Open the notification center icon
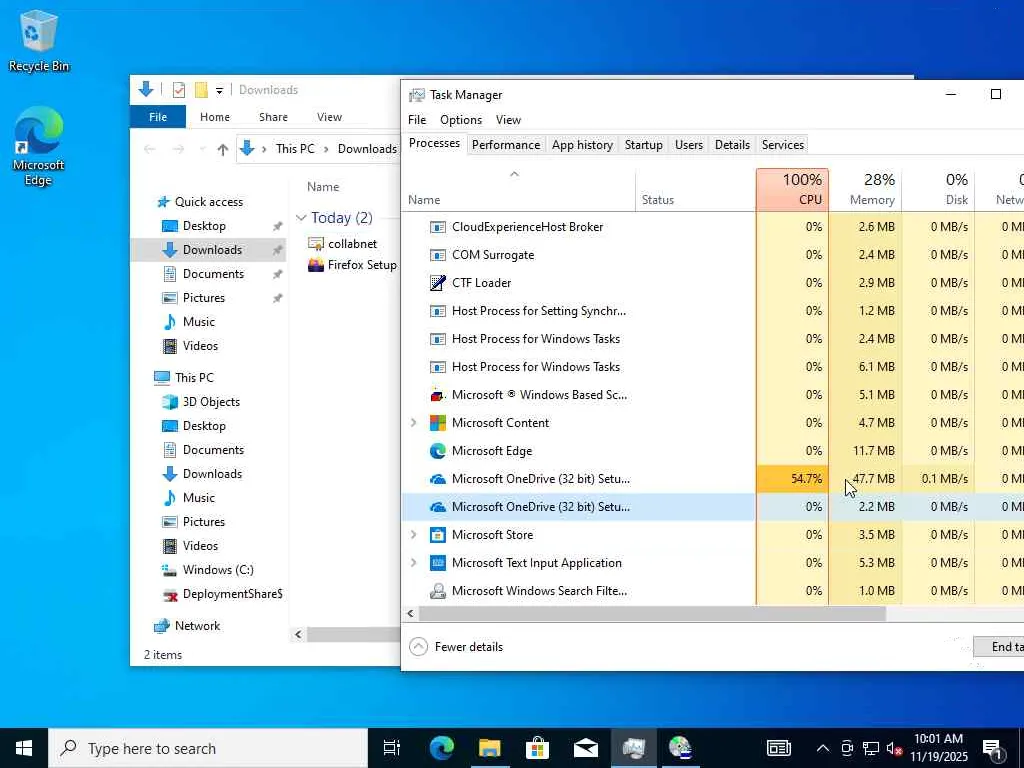Viewport: 1024px width, 768px height. [993, 748]
